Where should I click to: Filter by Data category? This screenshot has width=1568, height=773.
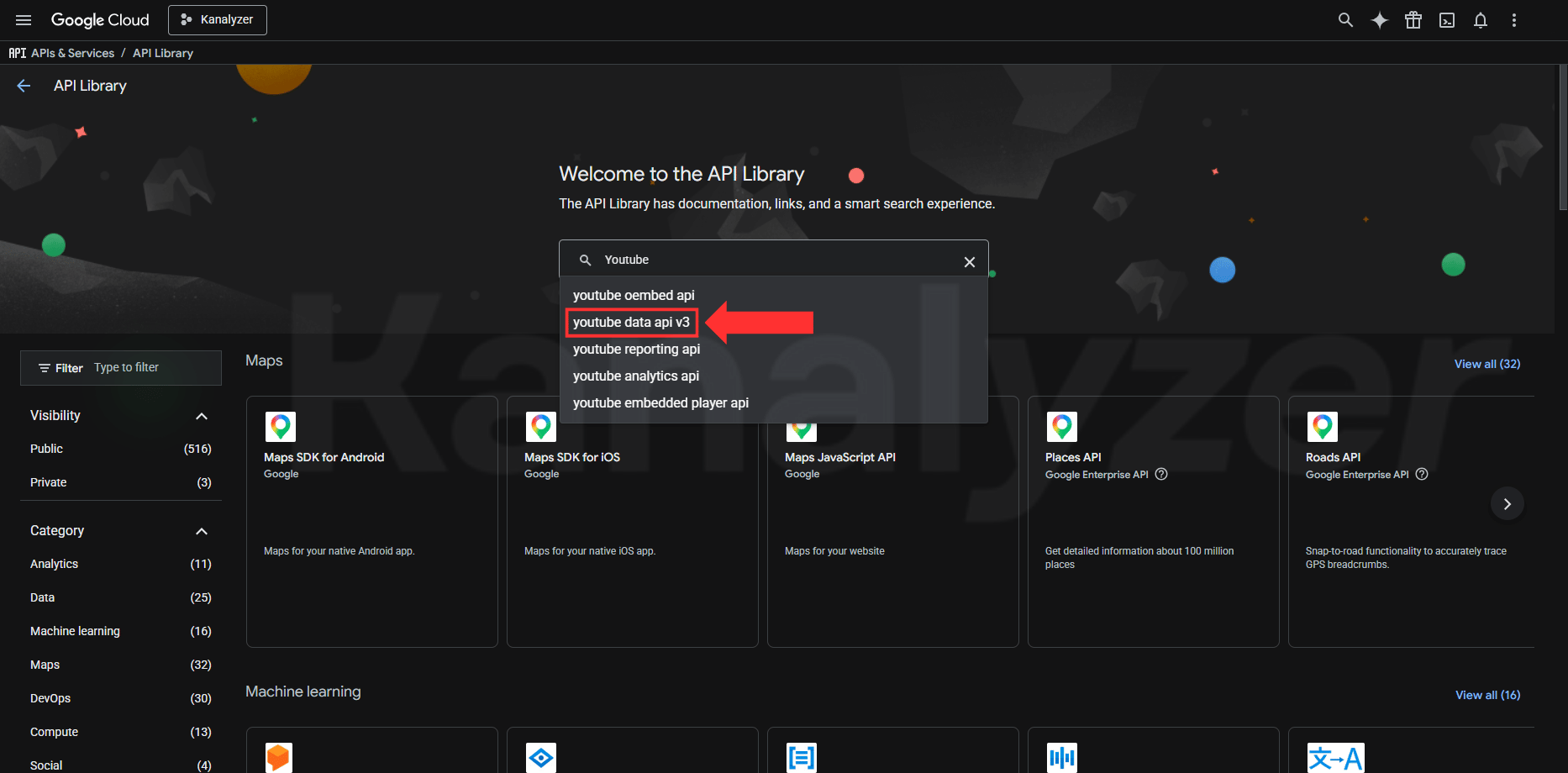point(121,597)
